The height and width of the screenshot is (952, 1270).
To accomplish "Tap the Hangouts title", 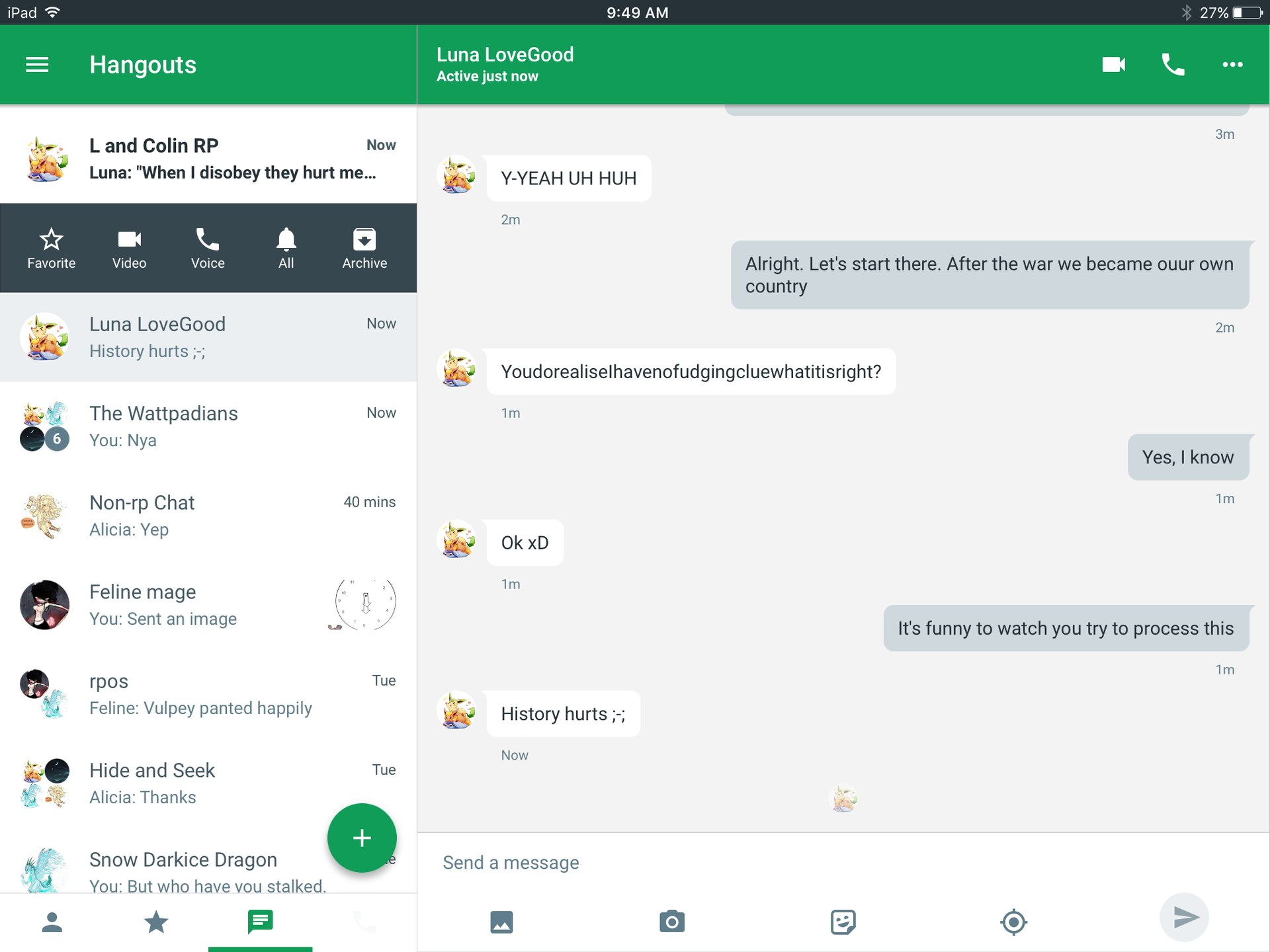I will pos(143,65).
